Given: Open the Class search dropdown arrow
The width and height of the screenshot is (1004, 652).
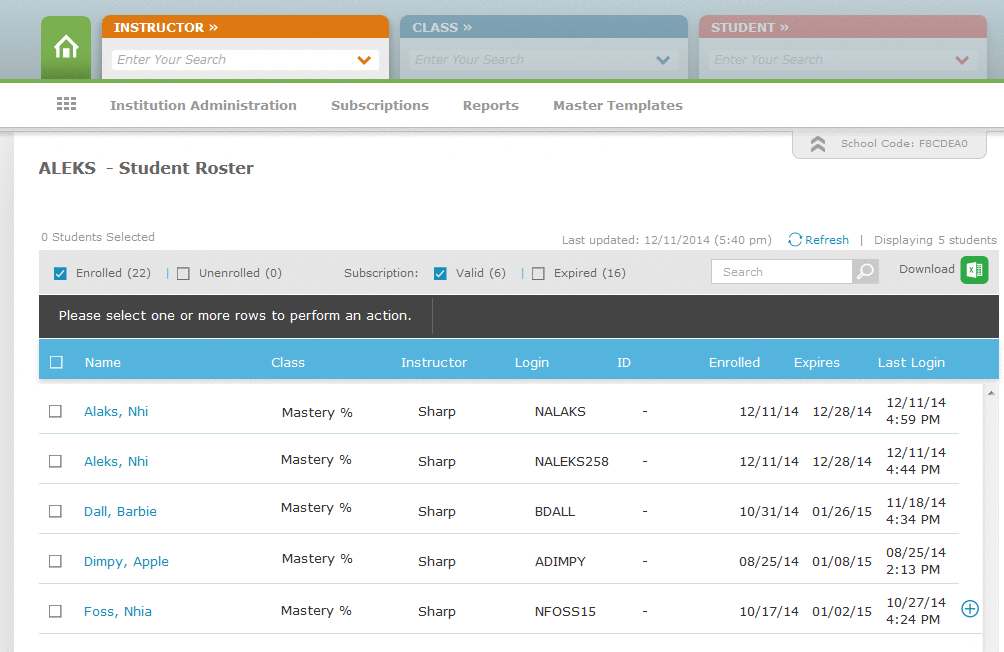Looking at the screenshot, I should [x=663, y=60].
